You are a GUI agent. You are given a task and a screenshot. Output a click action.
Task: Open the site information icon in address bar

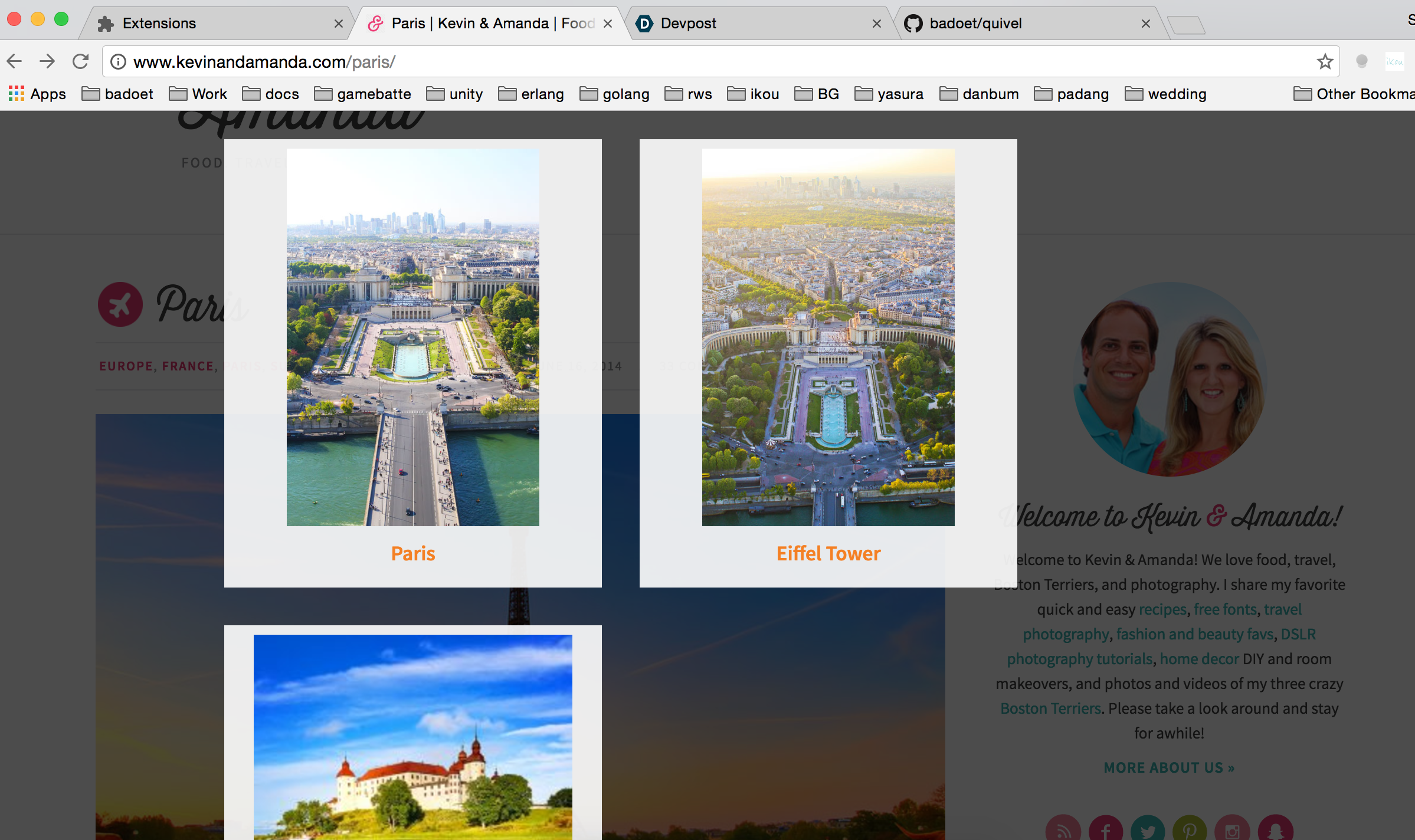pyautogui.click(x=118, y=61)
